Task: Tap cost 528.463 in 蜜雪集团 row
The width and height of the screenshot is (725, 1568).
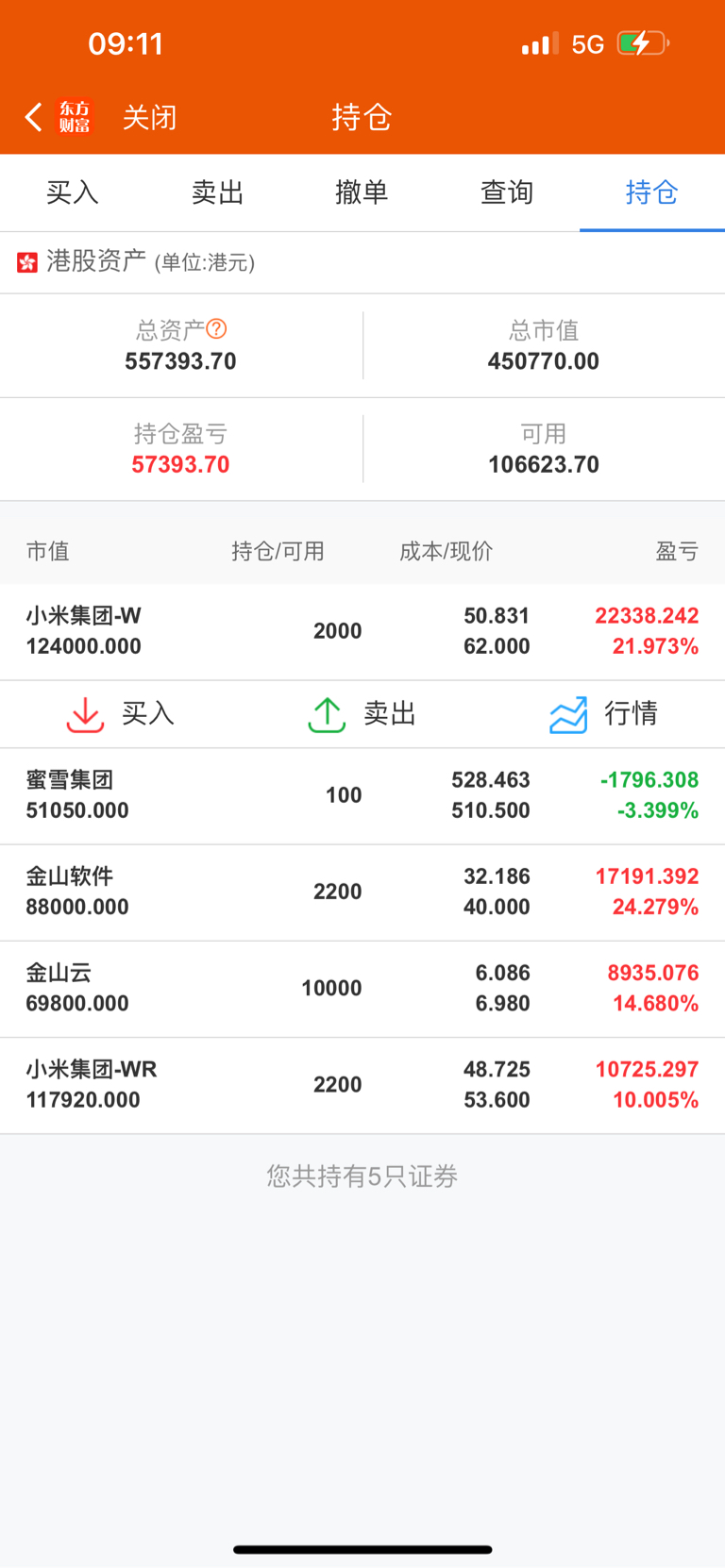Action: pyautogui.click(x=491, y=780)
